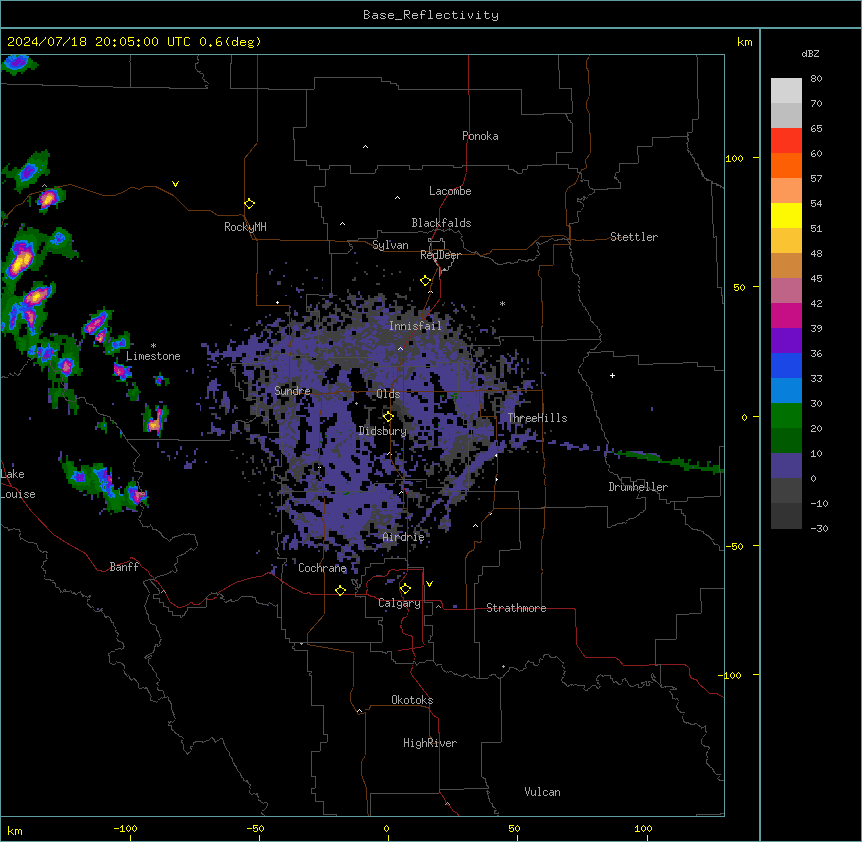
Task: Click the yellow diamond marker beside RockyMH
Action: pyautogui.click(x=249, y=204)
